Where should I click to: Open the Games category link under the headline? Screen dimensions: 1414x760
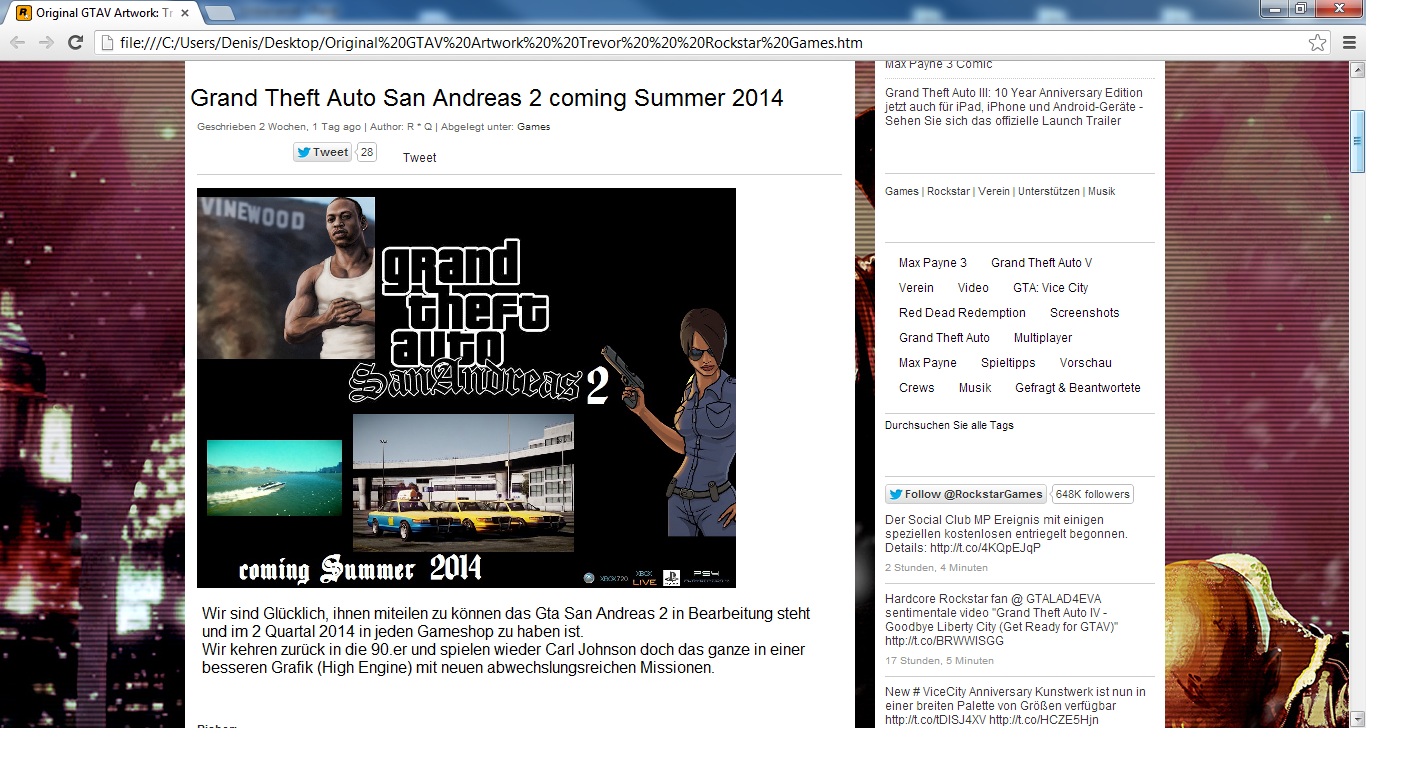tap(533, 127)
